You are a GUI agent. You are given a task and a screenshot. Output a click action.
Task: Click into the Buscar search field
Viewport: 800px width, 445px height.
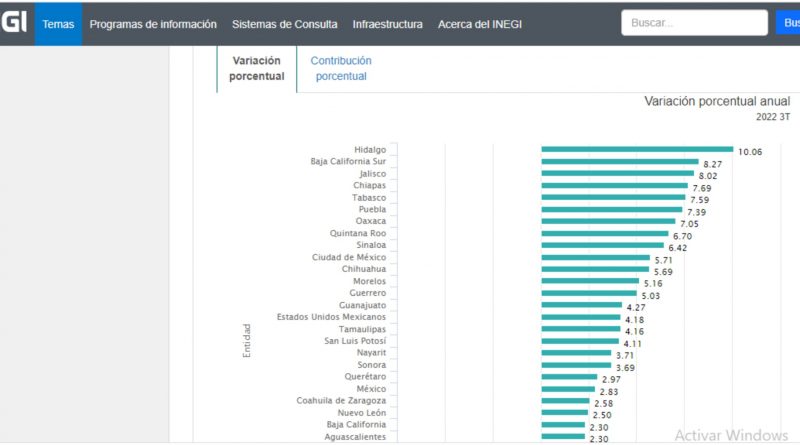(x=694, y=23)
